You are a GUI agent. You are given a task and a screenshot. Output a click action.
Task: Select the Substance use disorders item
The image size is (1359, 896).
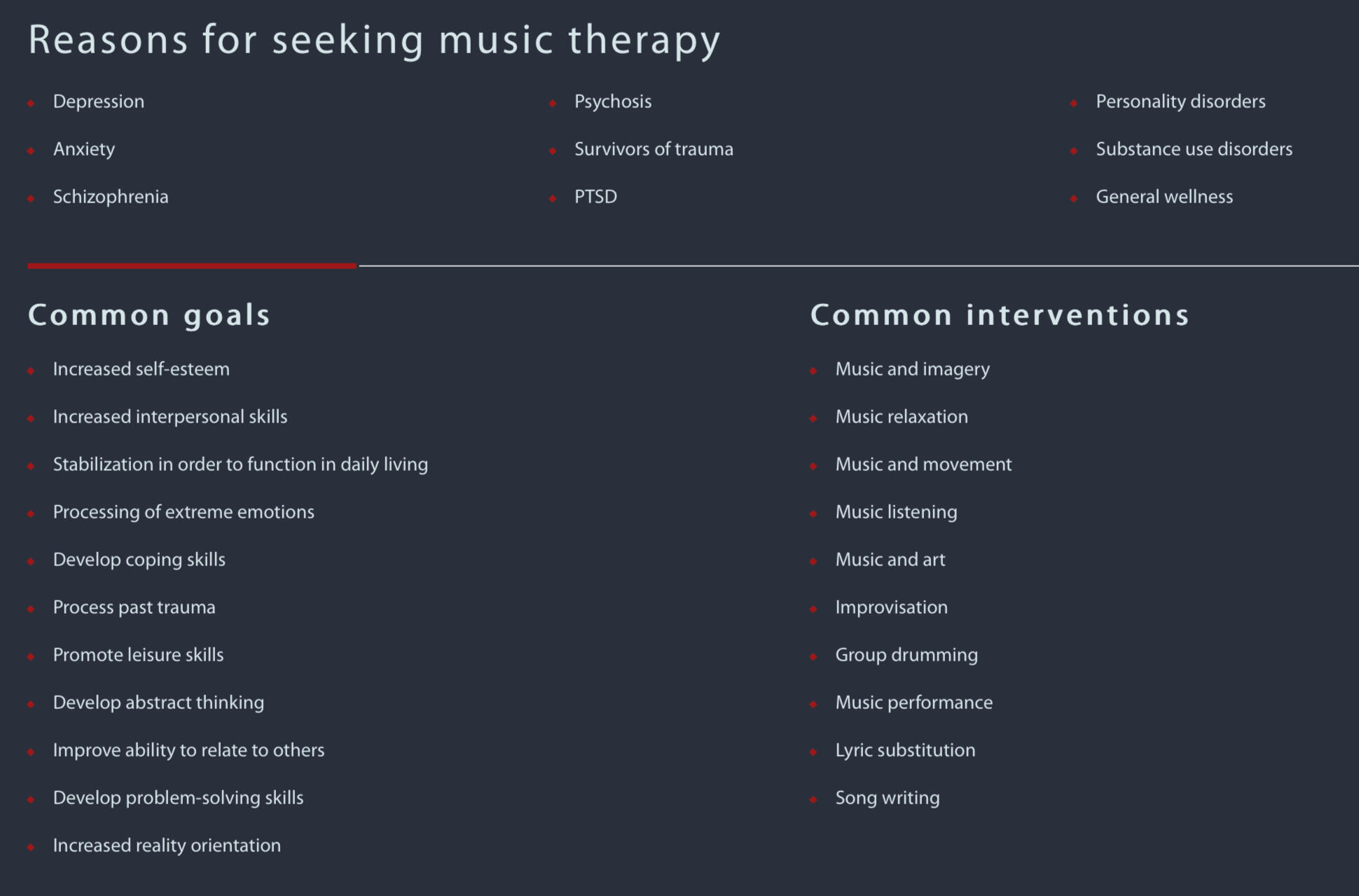coord(1194,149)
